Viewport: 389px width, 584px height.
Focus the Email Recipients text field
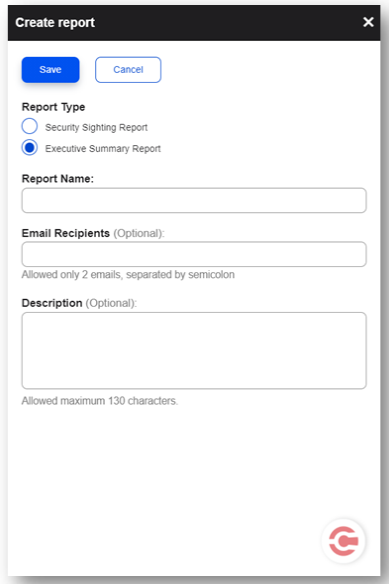click(x=194, y=254)
